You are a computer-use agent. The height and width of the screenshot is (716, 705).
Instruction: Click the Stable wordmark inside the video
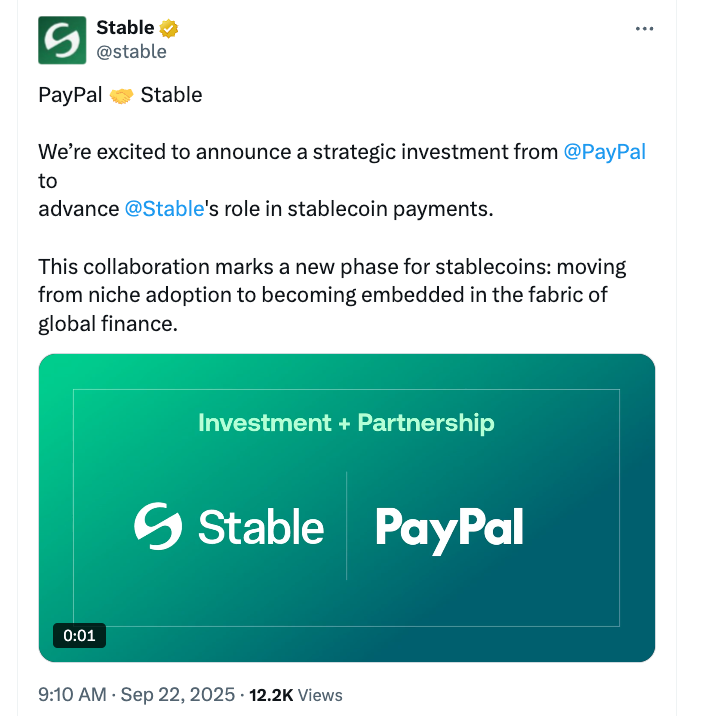[x=261, y=527]
